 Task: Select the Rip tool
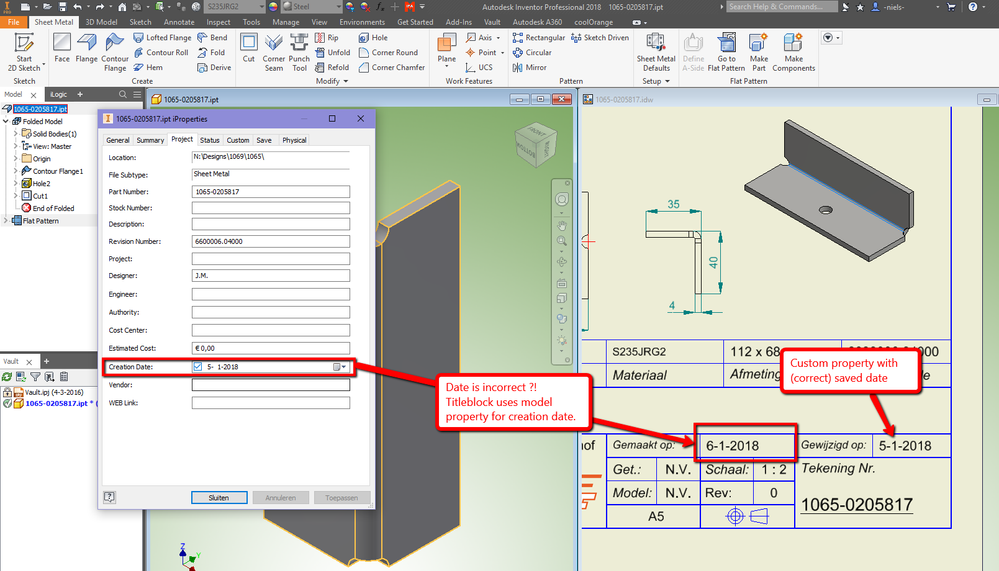pos(327,38)
